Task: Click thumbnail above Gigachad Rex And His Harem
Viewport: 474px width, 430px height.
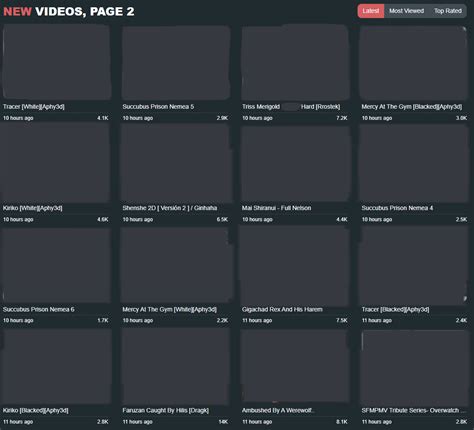Action: (x=295, y=265)
